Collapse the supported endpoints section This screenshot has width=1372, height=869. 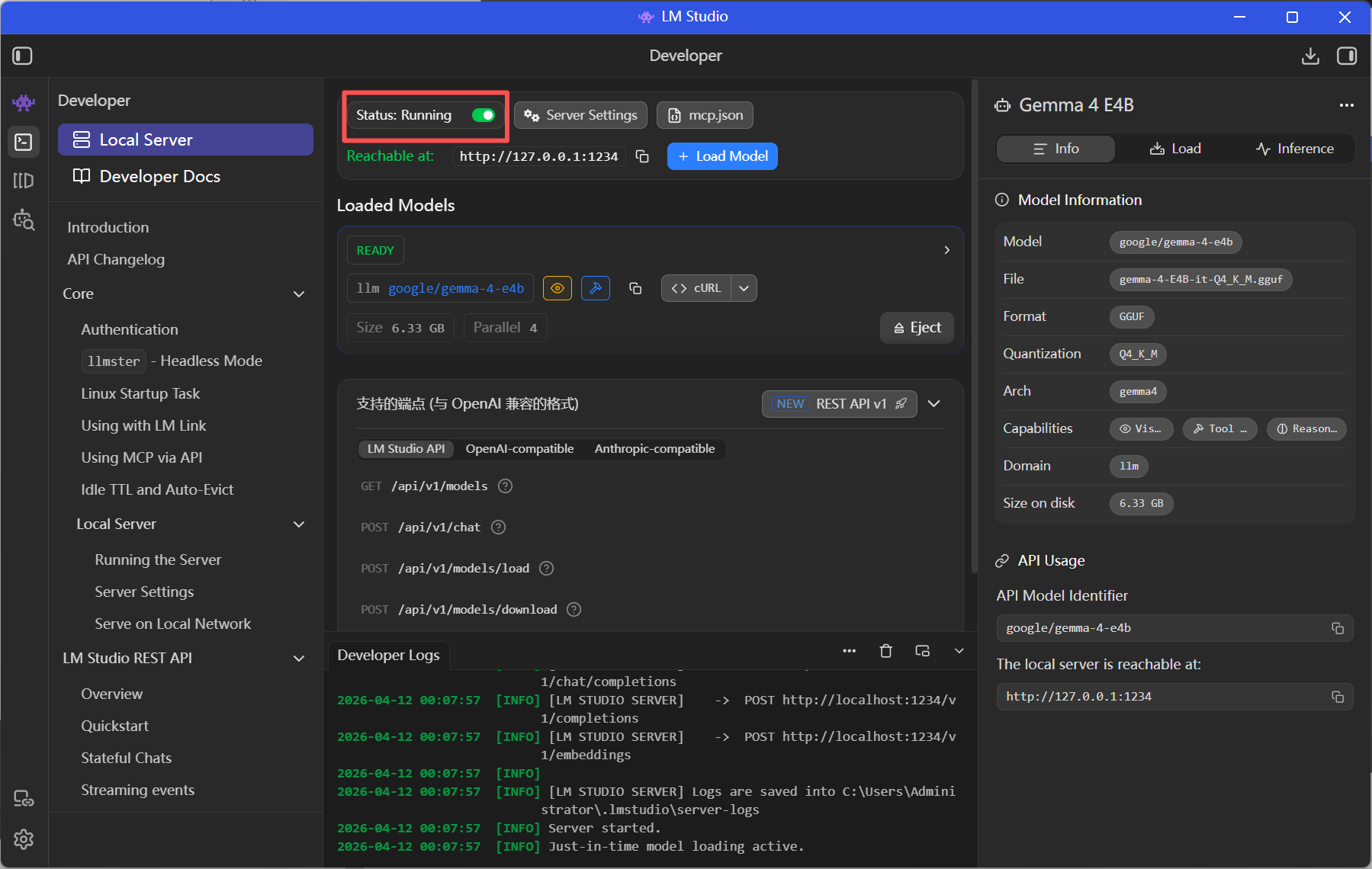934,404
